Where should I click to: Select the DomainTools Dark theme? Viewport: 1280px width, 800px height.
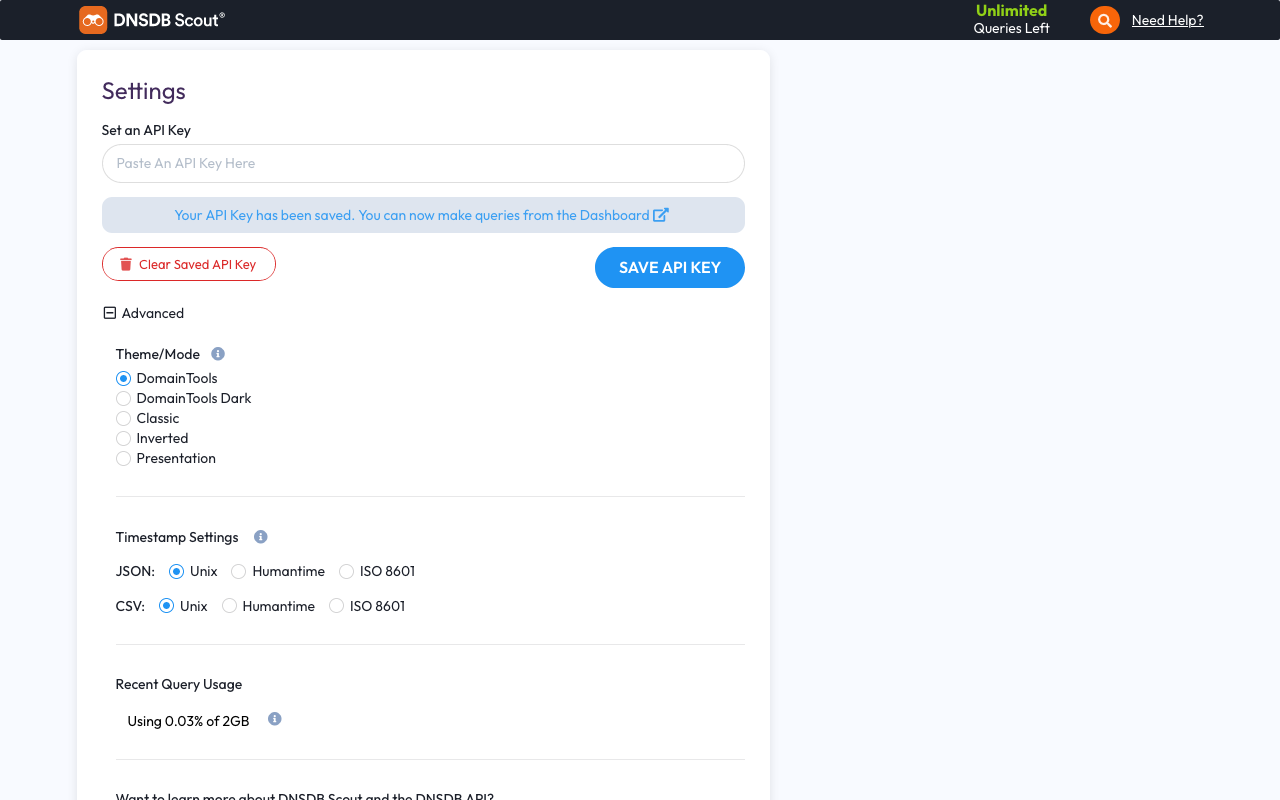tap(124, 398)
